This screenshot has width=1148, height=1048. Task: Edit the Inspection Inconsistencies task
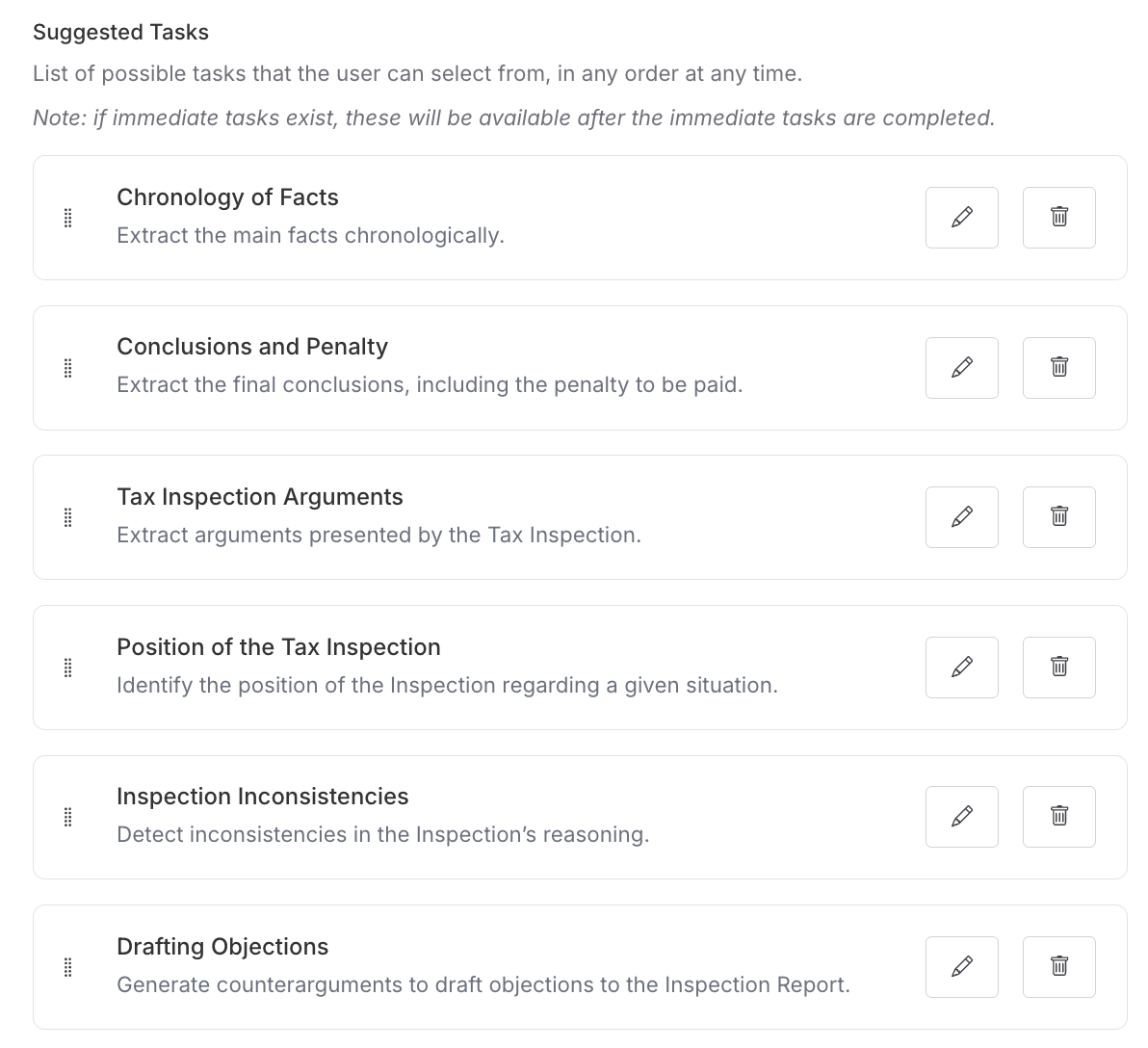point(961,817)
